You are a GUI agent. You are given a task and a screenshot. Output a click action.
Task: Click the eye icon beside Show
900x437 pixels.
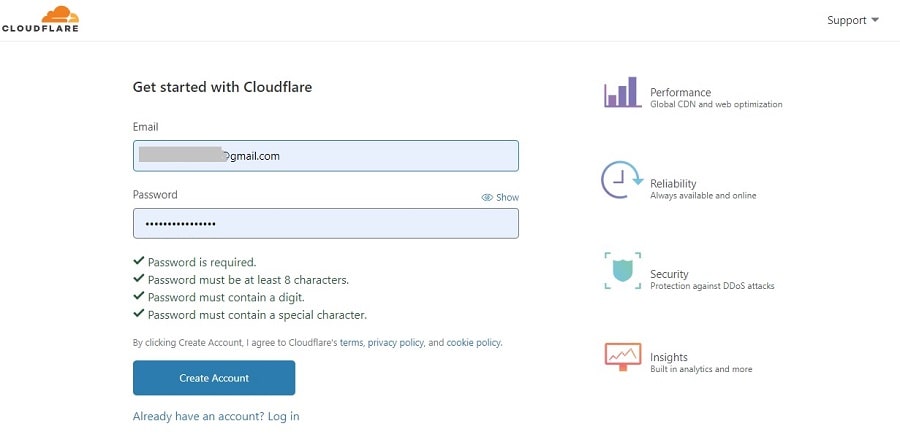[487, 198]
